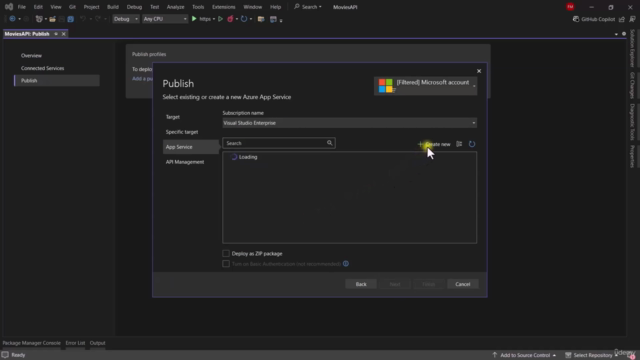
Task: Click the Visual Studio logo icon
Action: 9,7
